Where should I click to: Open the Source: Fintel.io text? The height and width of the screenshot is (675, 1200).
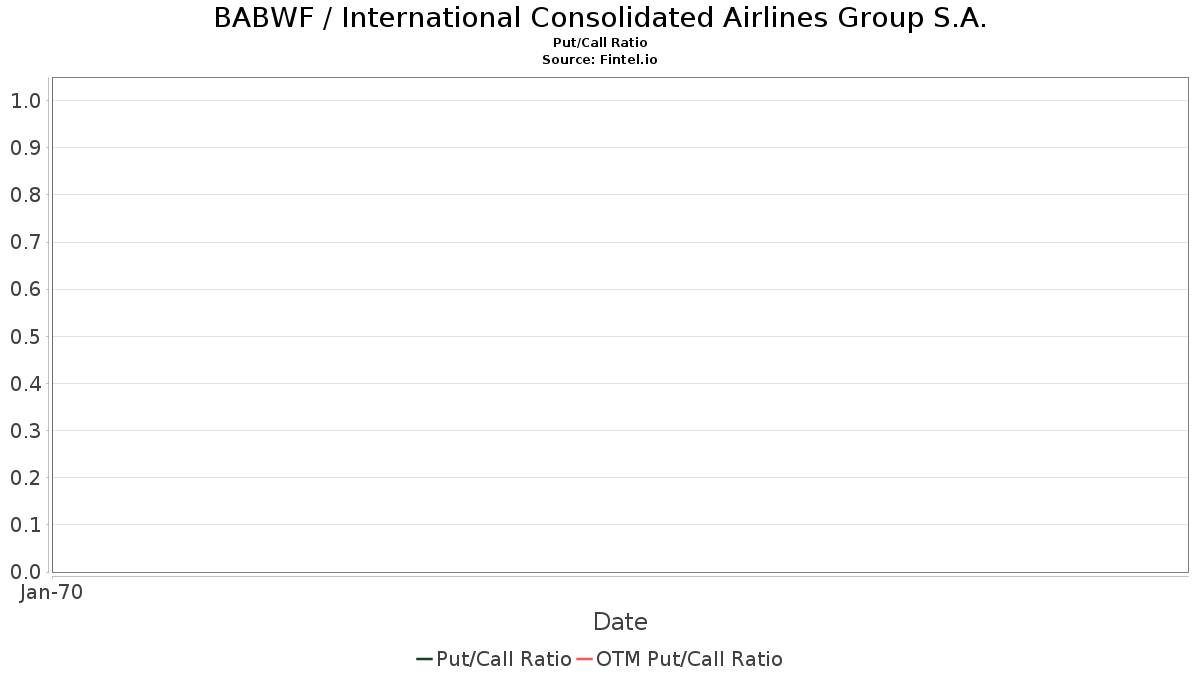pos(600,60)
